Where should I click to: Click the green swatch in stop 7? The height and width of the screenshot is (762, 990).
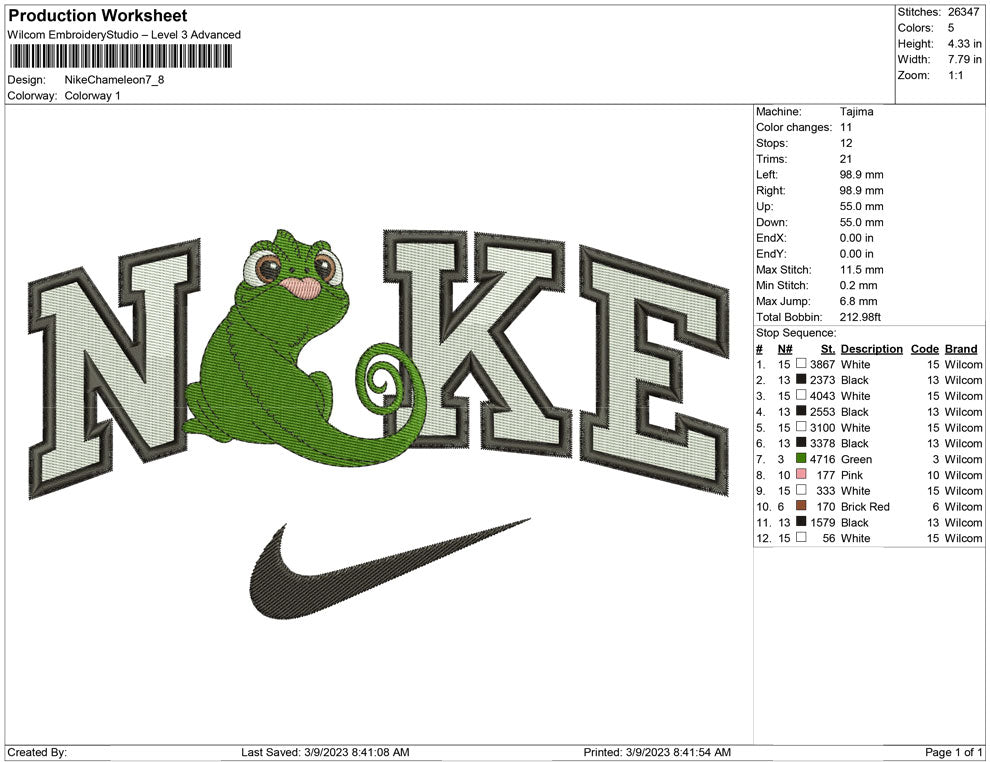801,458
